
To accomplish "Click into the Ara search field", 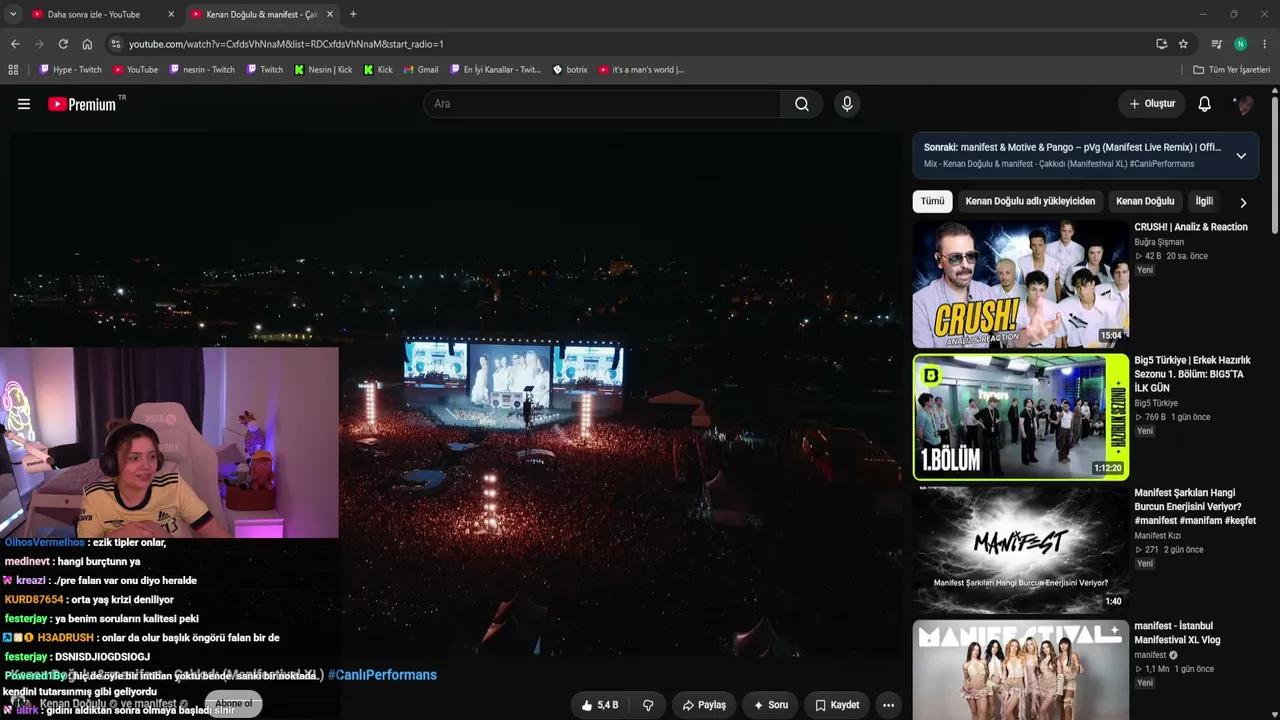I will pos(602,104).
